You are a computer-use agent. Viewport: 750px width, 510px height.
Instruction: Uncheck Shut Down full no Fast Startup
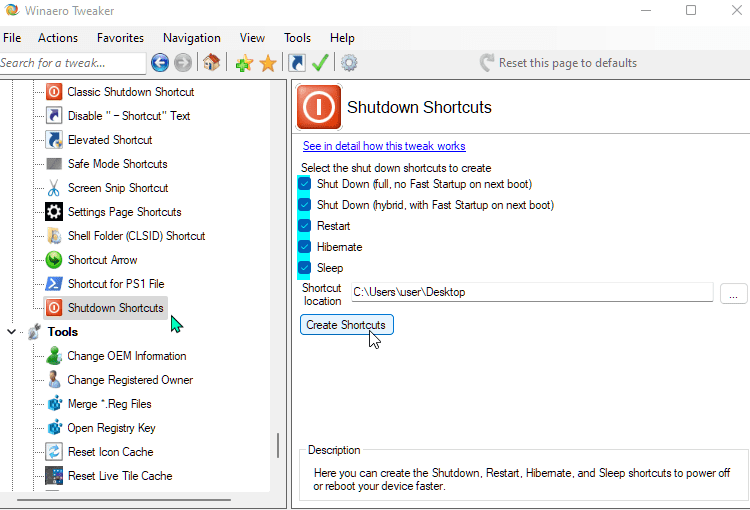[x=305, y=184]
